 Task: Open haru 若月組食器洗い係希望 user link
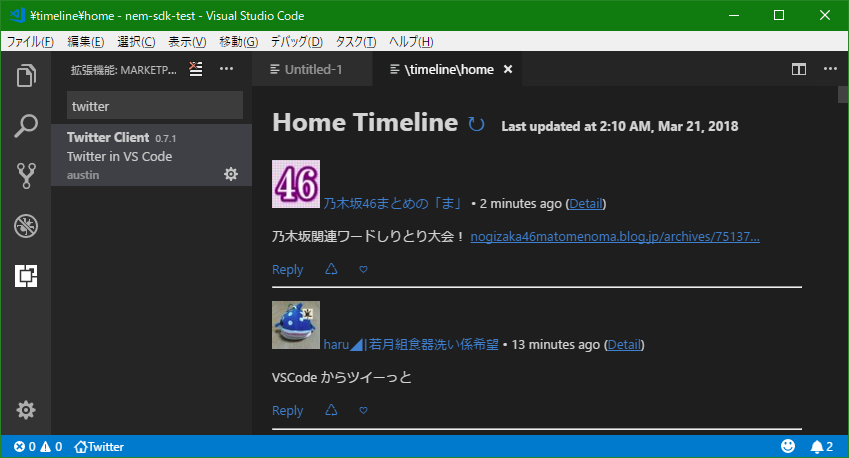[411, 344]
